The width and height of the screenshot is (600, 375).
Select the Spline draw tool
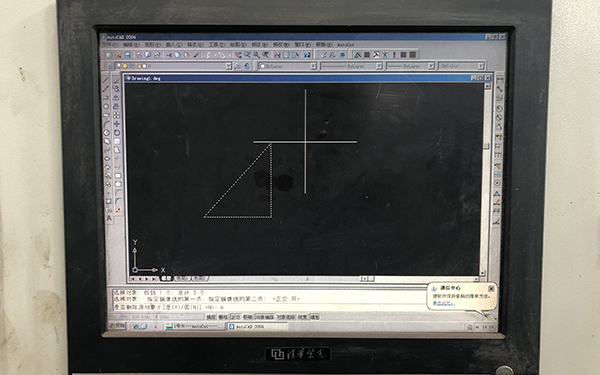(106, 150)
